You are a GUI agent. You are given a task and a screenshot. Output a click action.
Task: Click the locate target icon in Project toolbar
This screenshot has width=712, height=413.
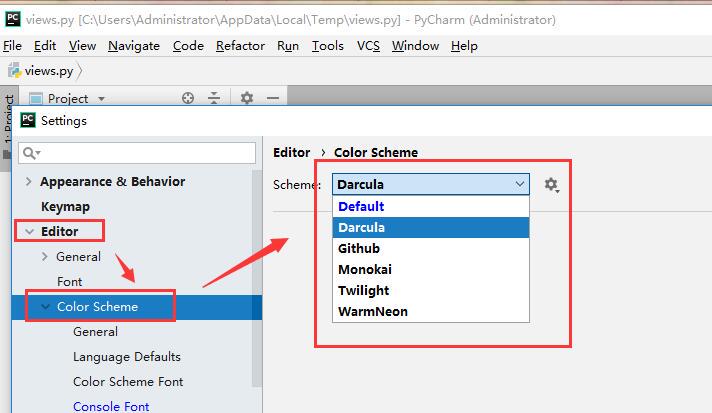click(188, 98)
